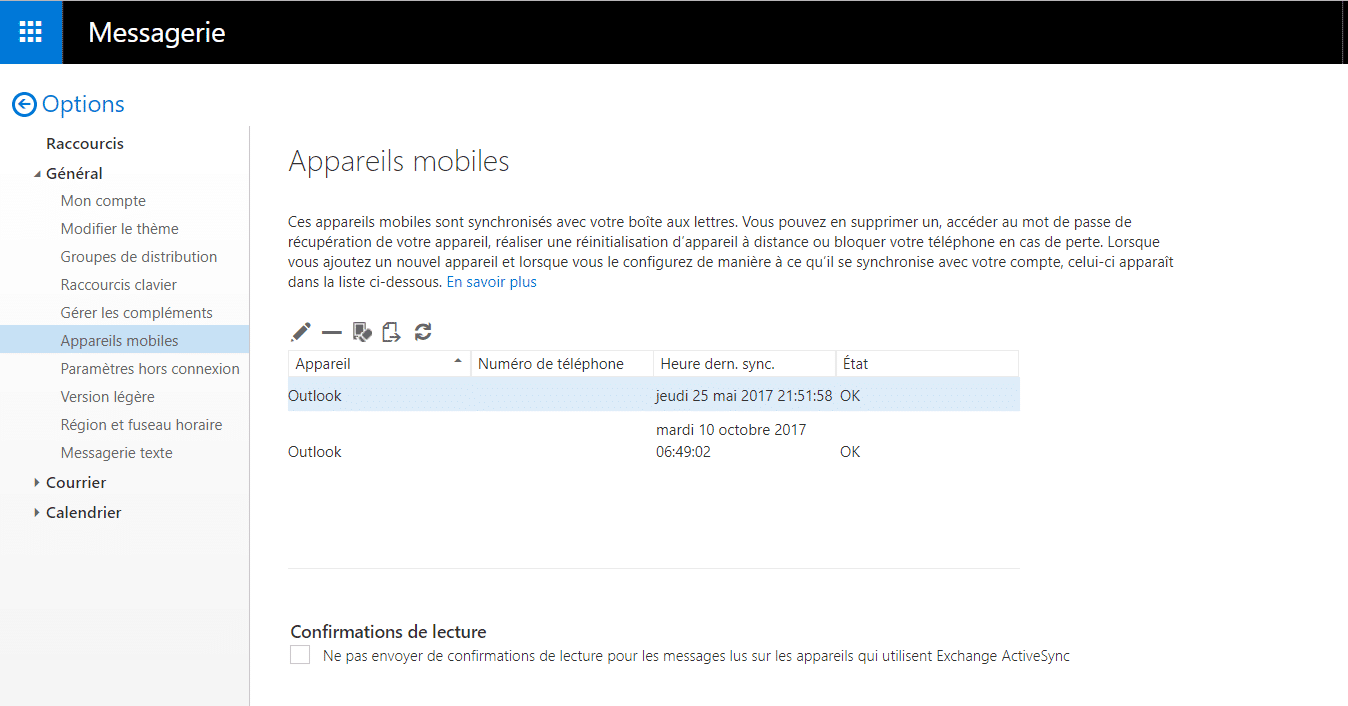Select Outlook row synced 25 mai 2017
This screenshot has height=706, width=1348.
(x=654, y=395)
